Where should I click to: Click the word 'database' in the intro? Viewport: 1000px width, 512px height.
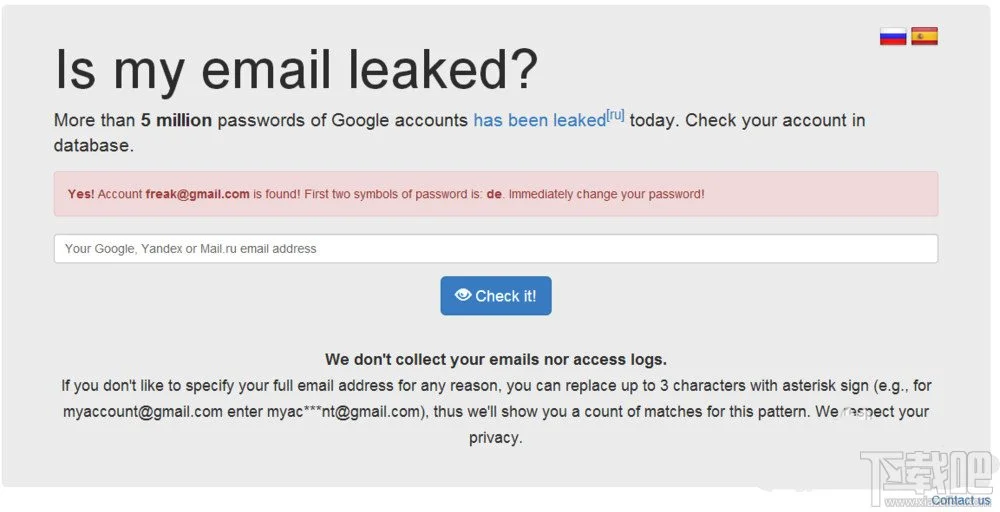[94, 145]
